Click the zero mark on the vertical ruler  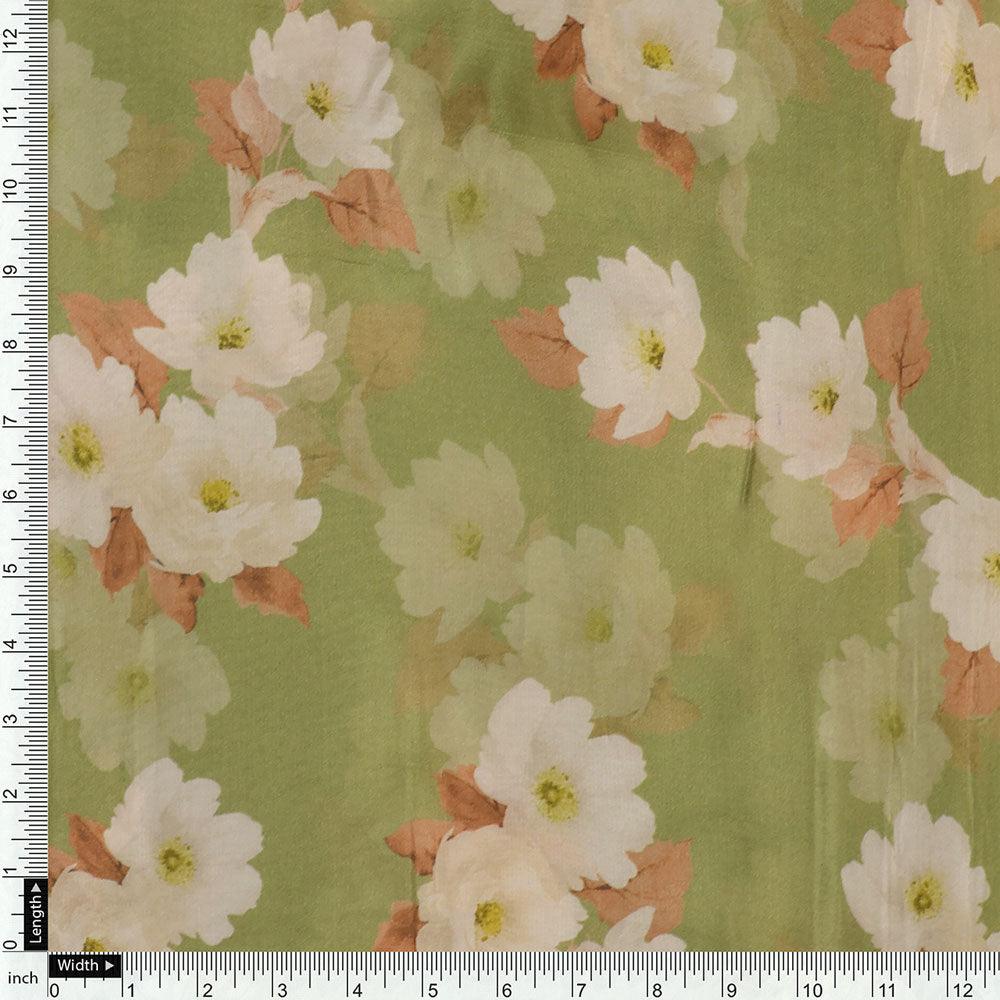pos(11,943)
